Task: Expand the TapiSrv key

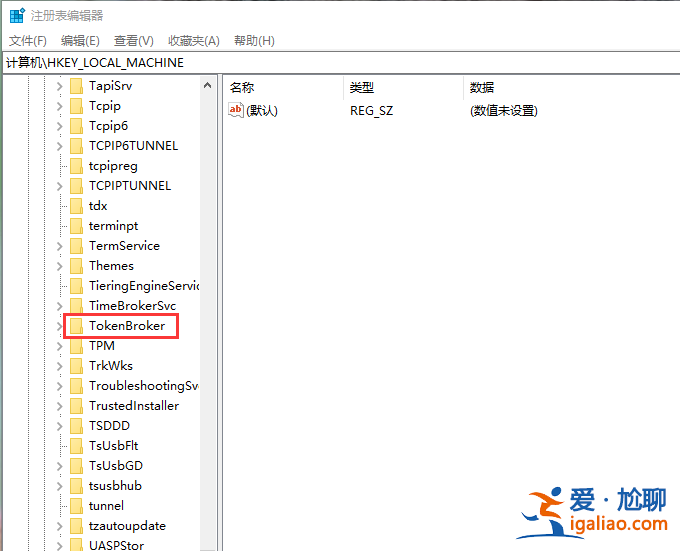Action: pyautogui.click(x=59, y=86)
